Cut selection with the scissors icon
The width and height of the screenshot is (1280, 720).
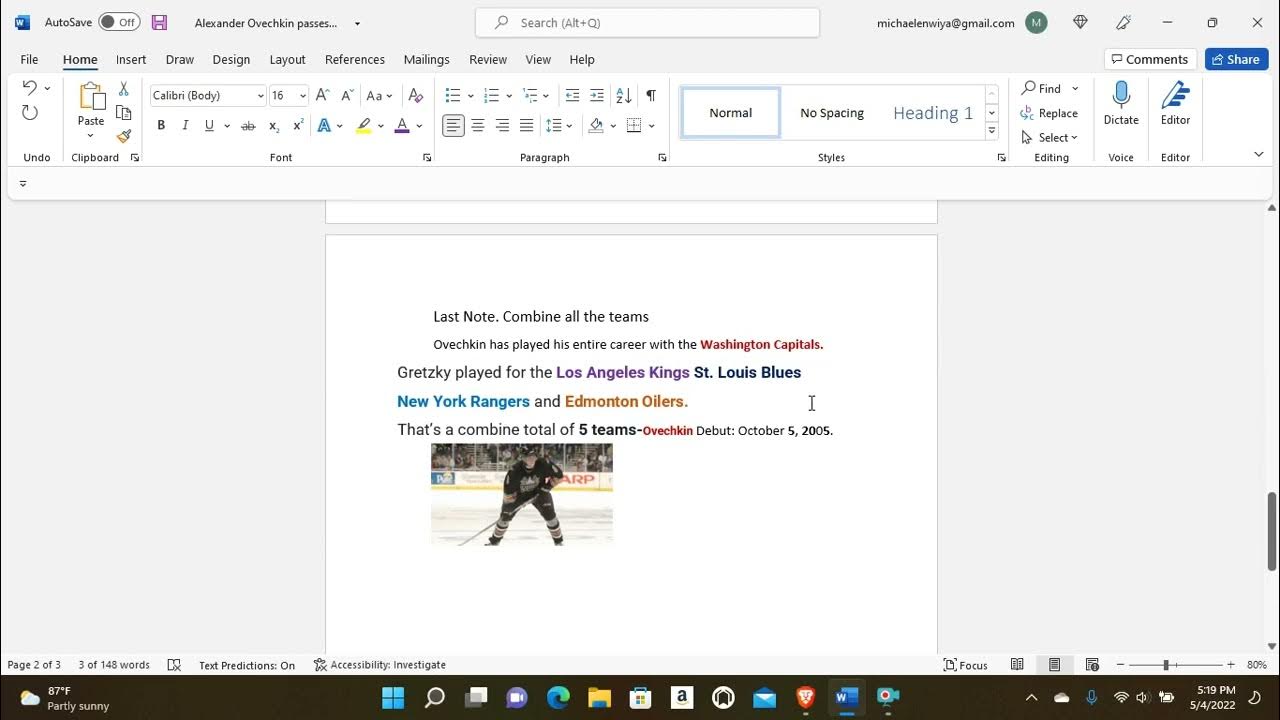[x=124, y=89]
